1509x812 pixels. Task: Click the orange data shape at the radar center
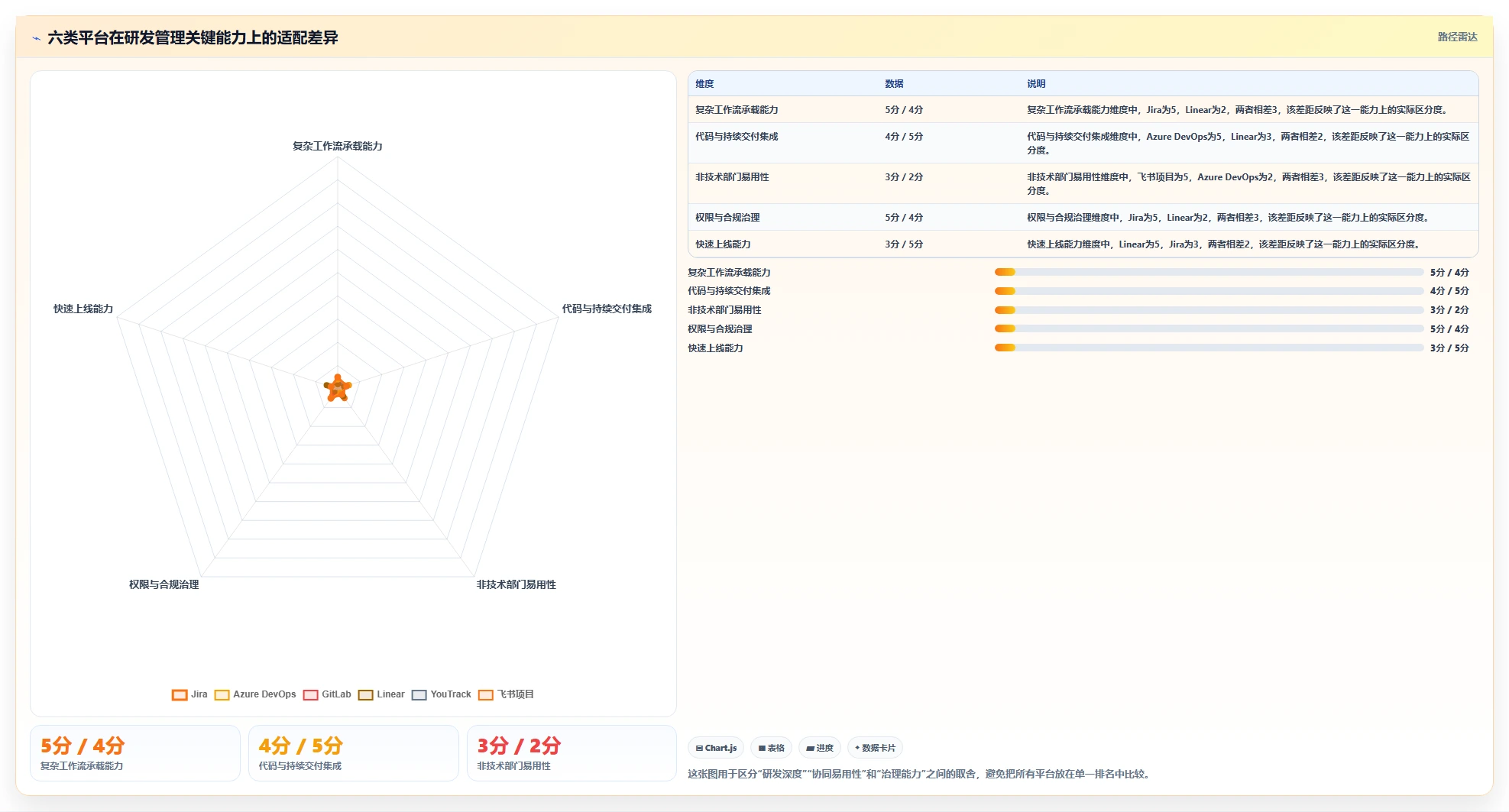(338, 389)
